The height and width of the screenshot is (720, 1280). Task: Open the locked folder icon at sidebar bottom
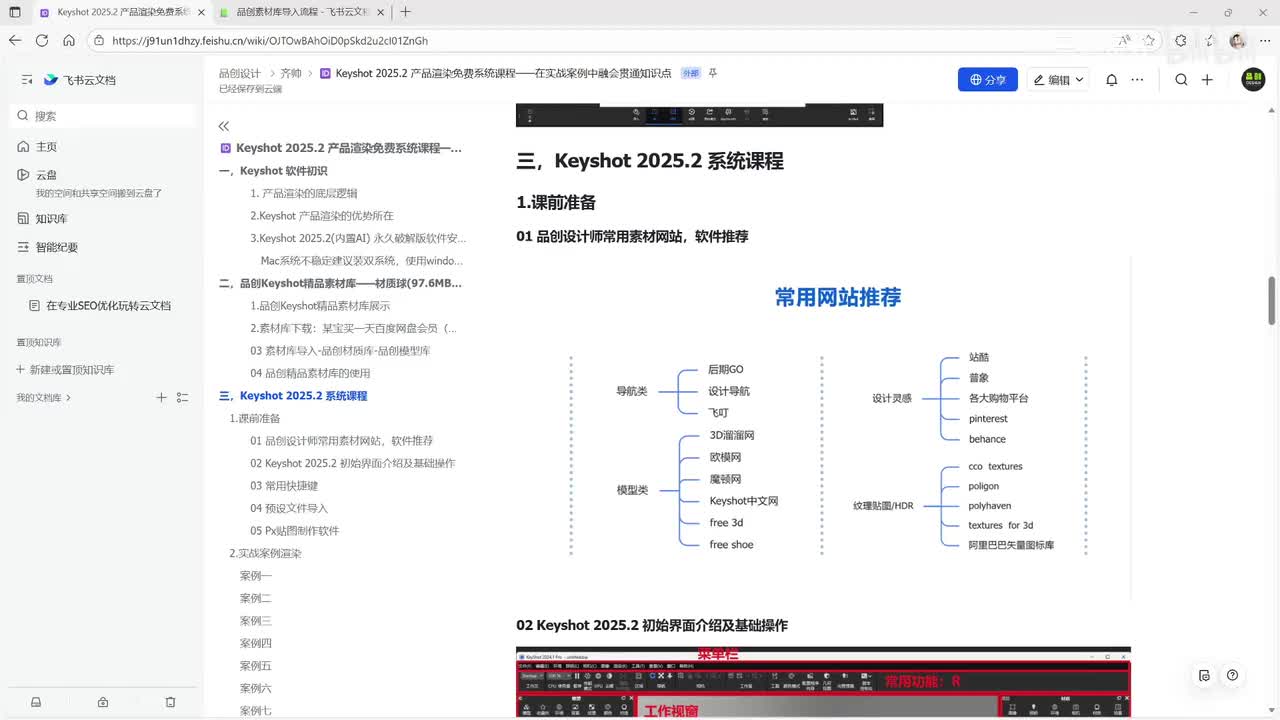[103, 703]
